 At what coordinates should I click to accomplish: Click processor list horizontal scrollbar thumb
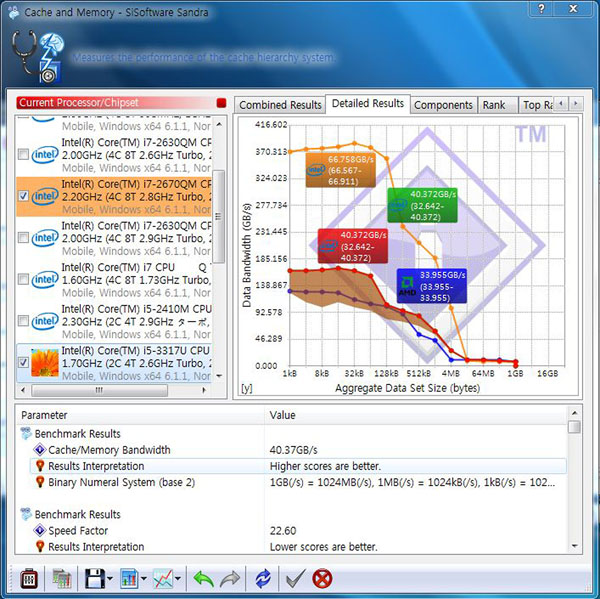click(99, 390)
